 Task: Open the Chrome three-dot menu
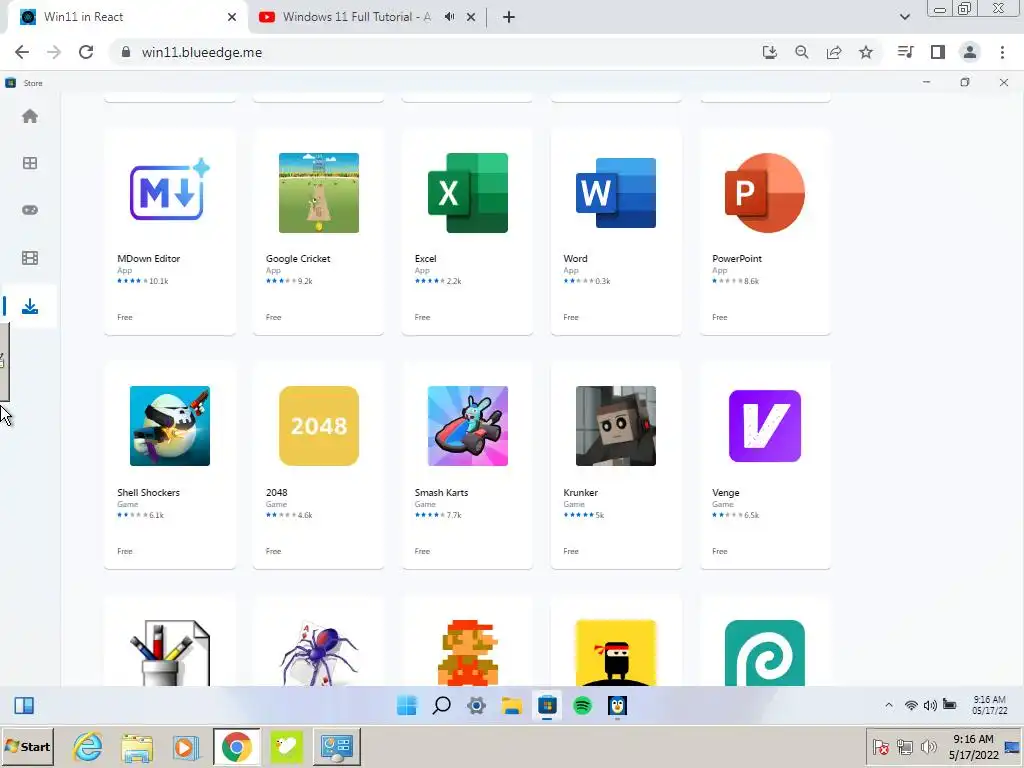[1002, 52]
